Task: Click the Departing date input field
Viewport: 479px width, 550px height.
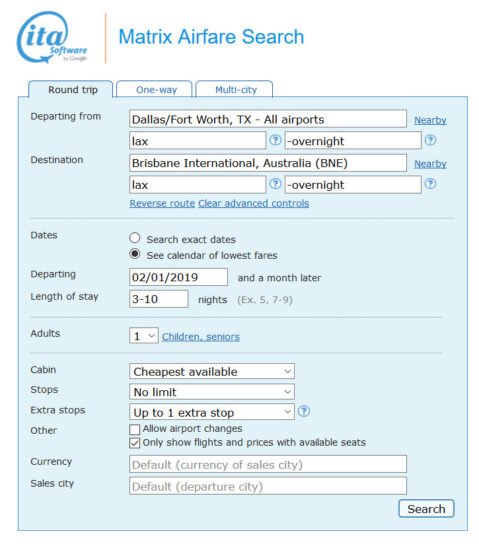Action: tap(178, 277)
